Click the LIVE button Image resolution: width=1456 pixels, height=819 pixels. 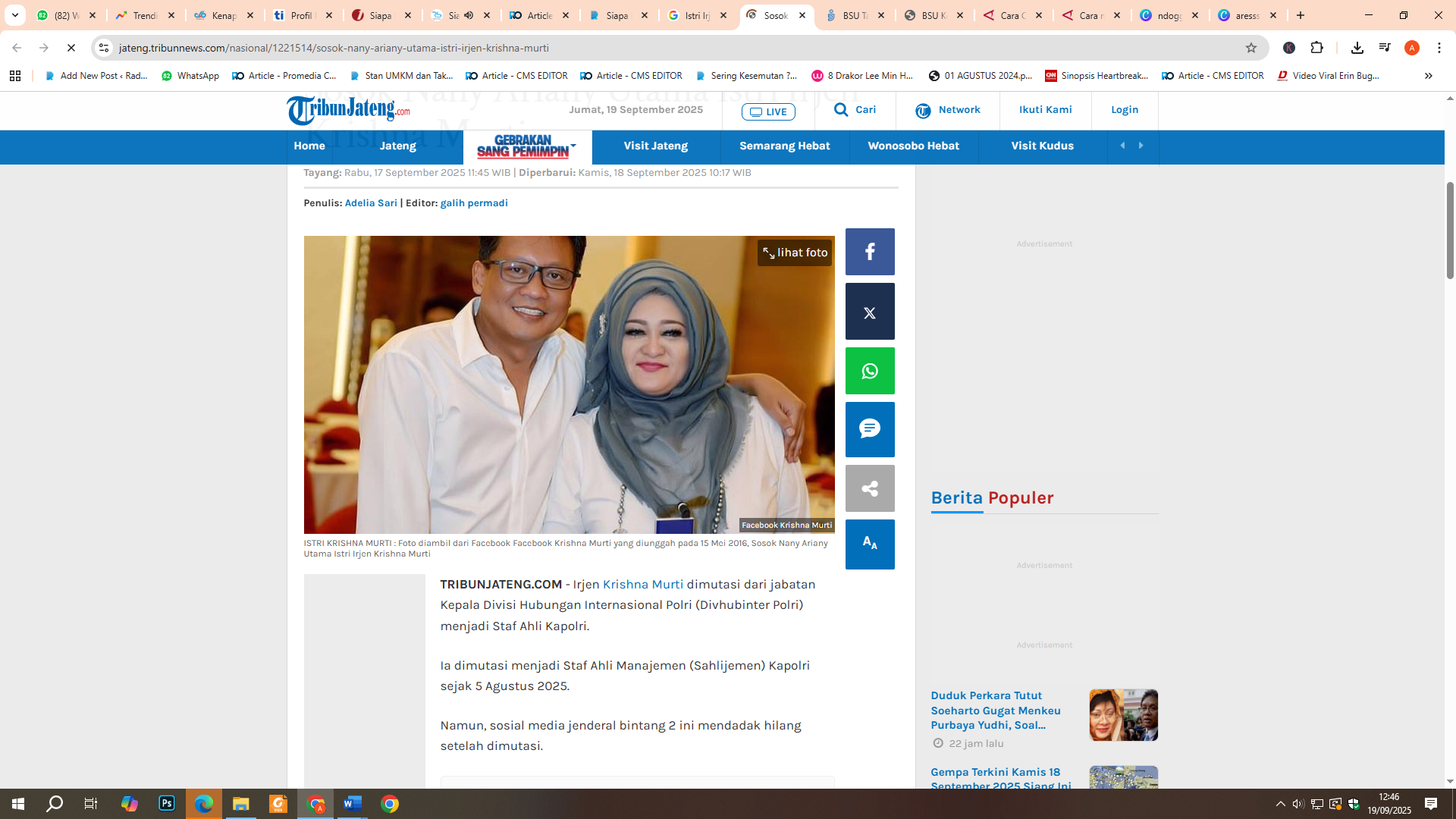click(768, 111)
